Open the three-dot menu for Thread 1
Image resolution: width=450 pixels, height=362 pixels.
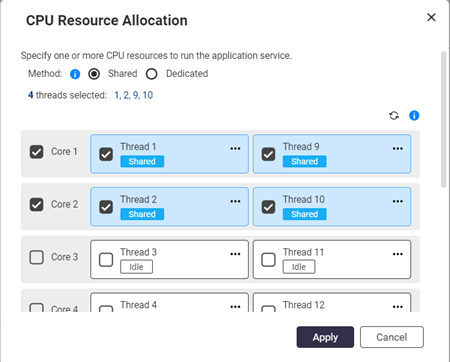tap(235, 149)
